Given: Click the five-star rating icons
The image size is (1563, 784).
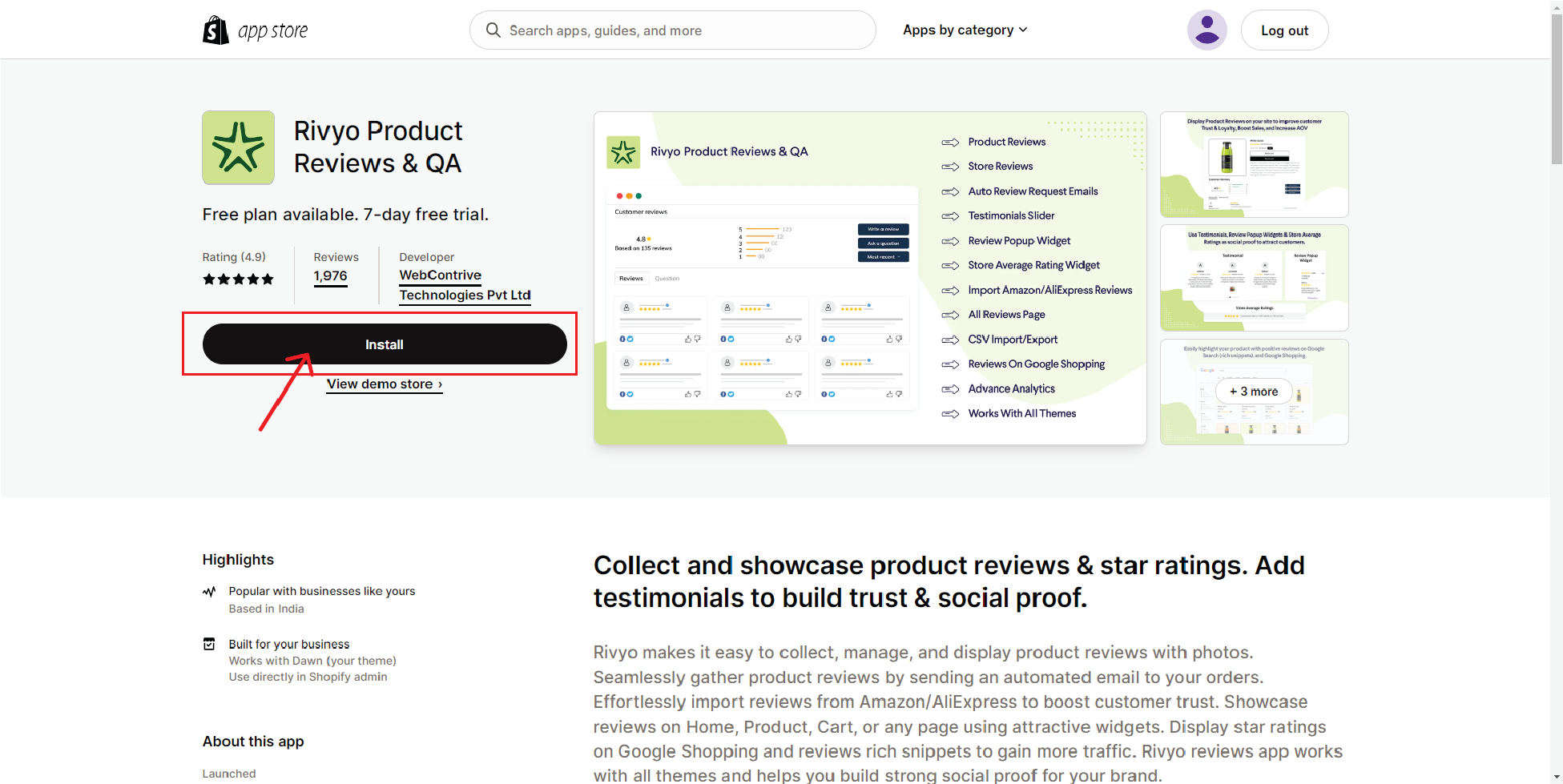Looking at the screenshot, I should point(238,279).
